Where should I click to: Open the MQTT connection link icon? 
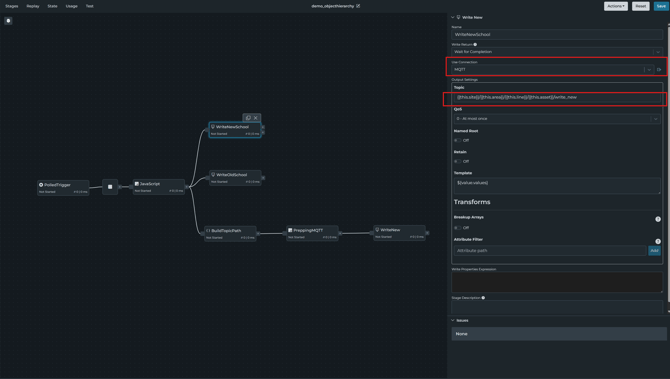(659, 69)
